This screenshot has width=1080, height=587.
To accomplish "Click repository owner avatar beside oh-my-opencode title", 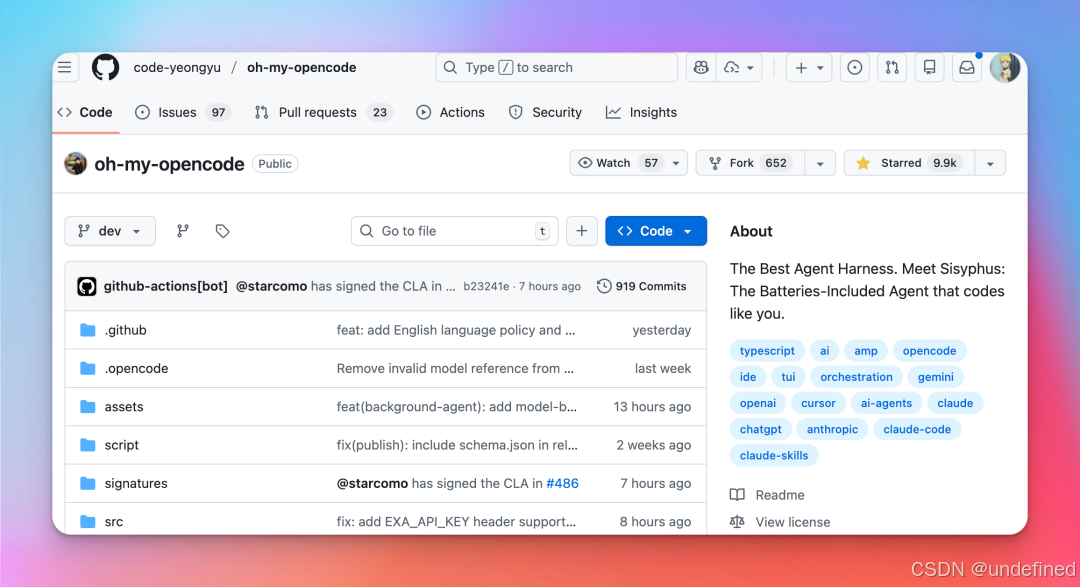I will 76,163.
